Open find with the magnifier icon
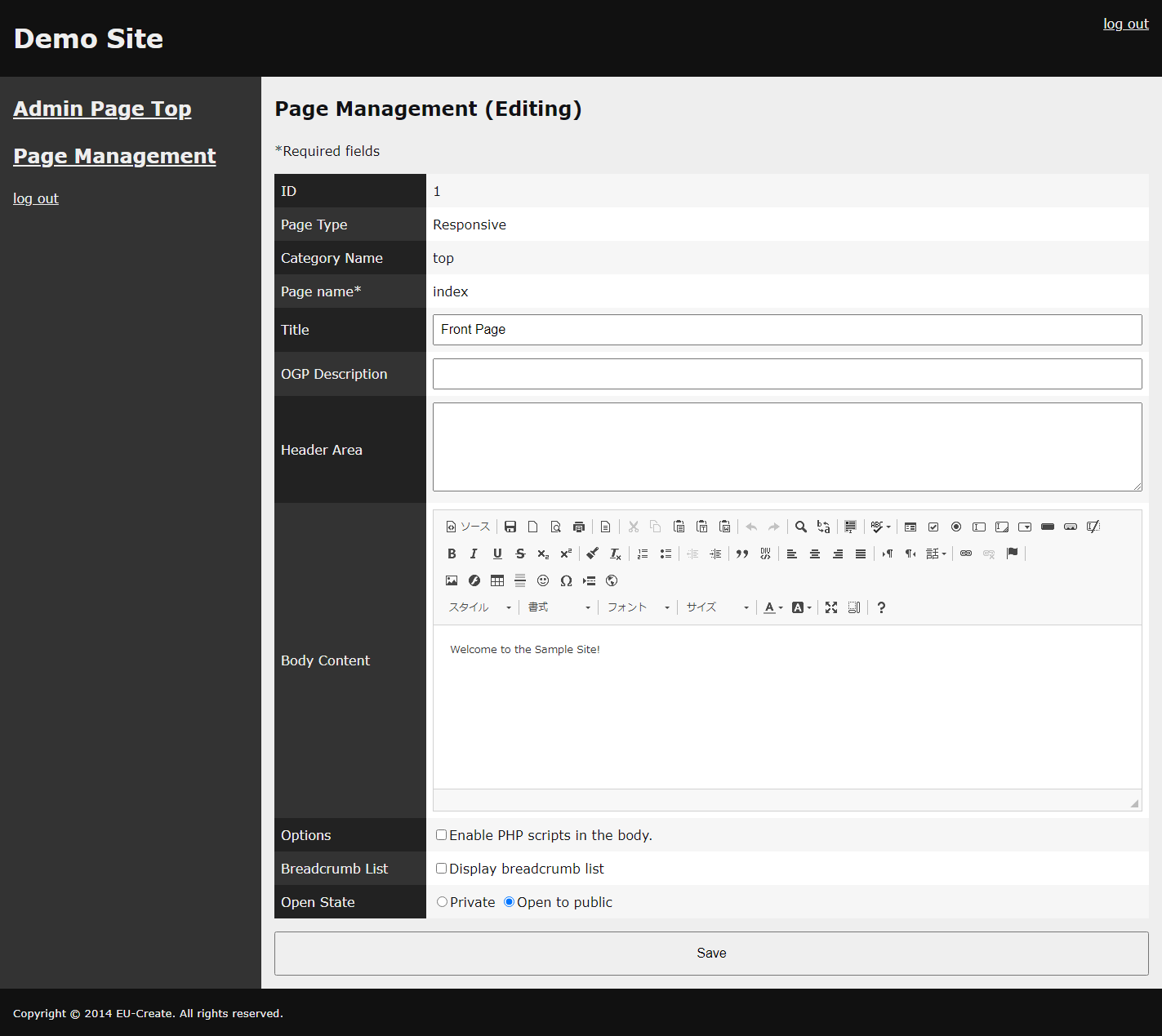Image resolution: width=1162 pixels, height=1036 pixels. click(801, 527)
